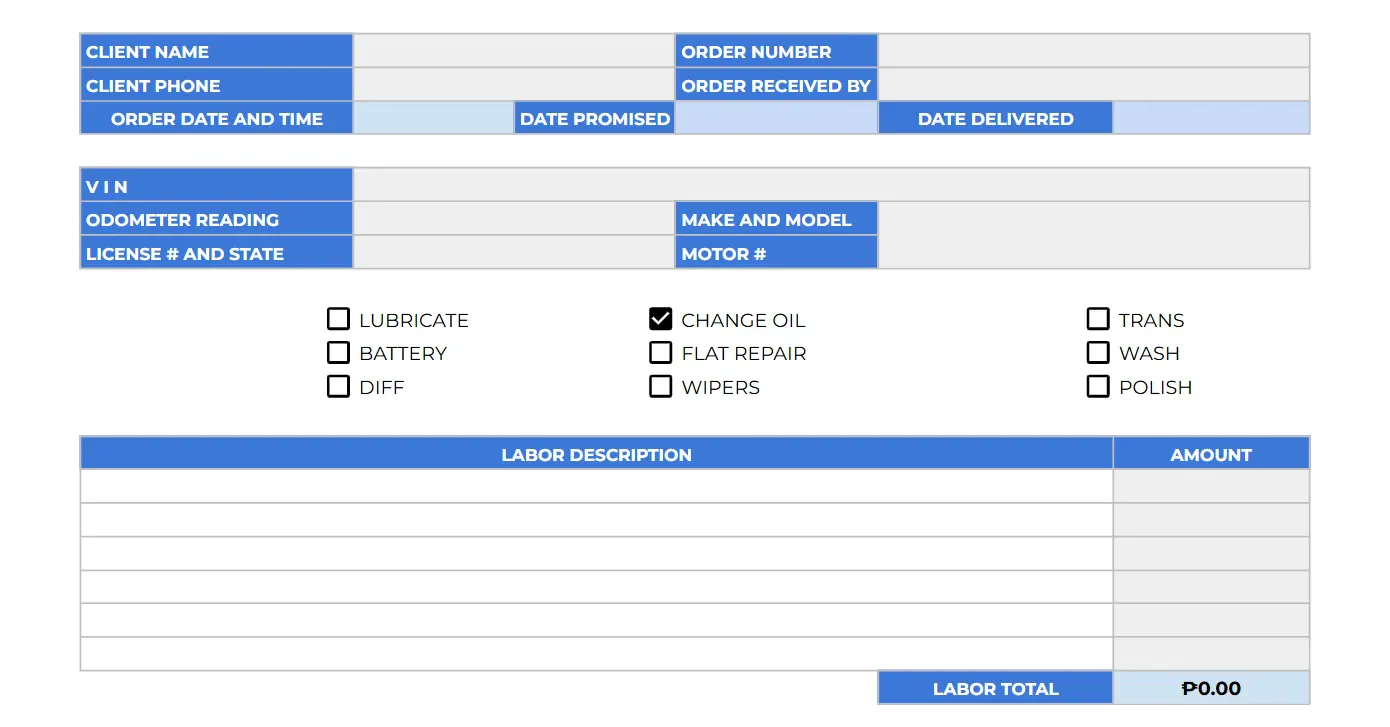The image size is (1390, 727).
Task: Select the ORDER RECEIVED BY label
Action: (x=777, y=85)
